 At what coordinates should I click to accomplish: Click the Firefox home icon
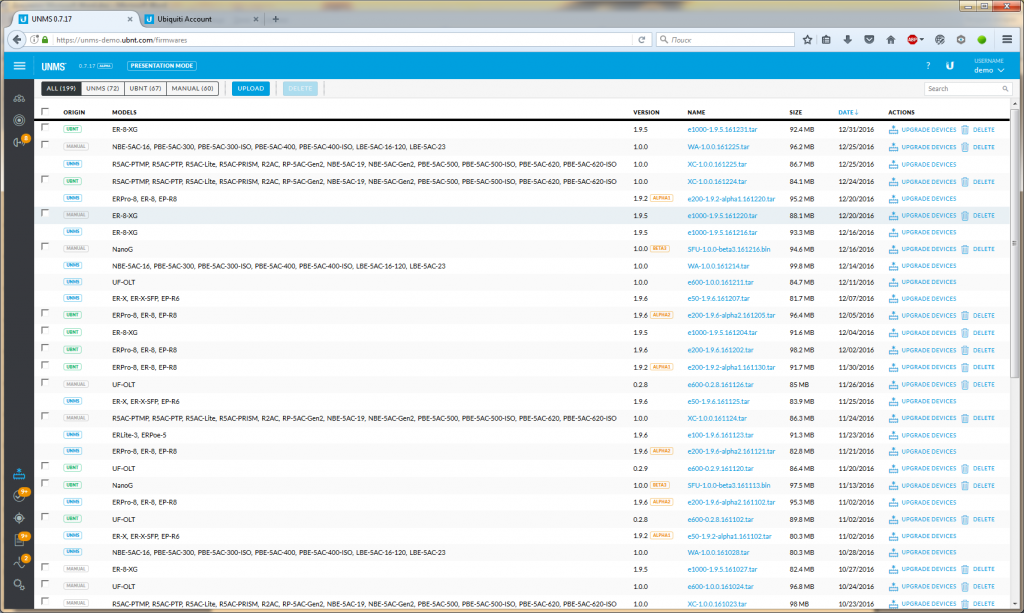point(889,40)
